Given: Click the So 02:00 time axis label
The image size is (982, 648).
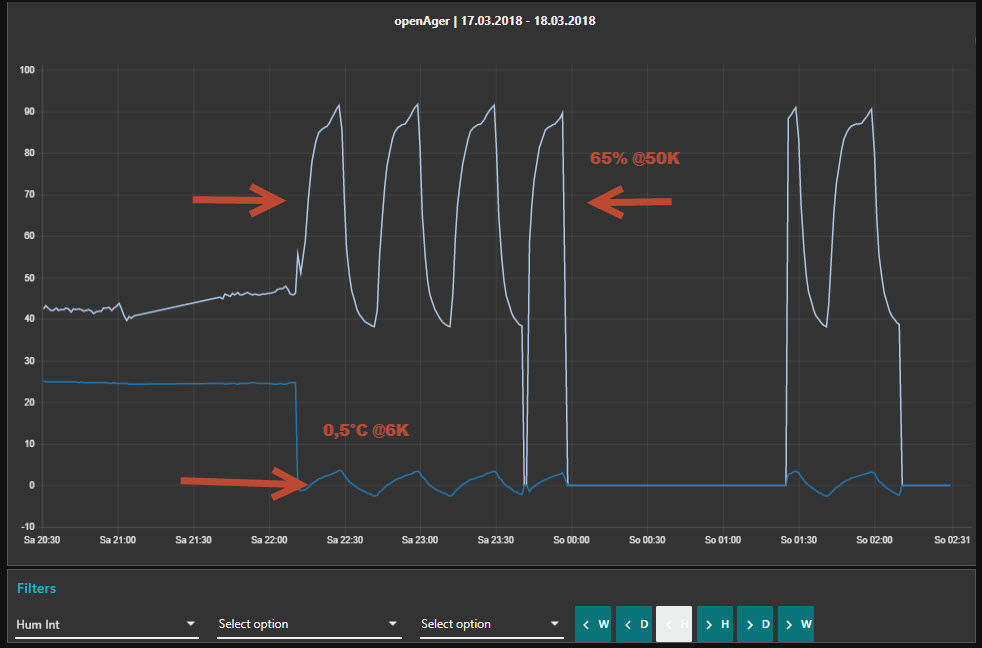Looking at the screenshot, I should pyautogui.click(x=874, y=540).
